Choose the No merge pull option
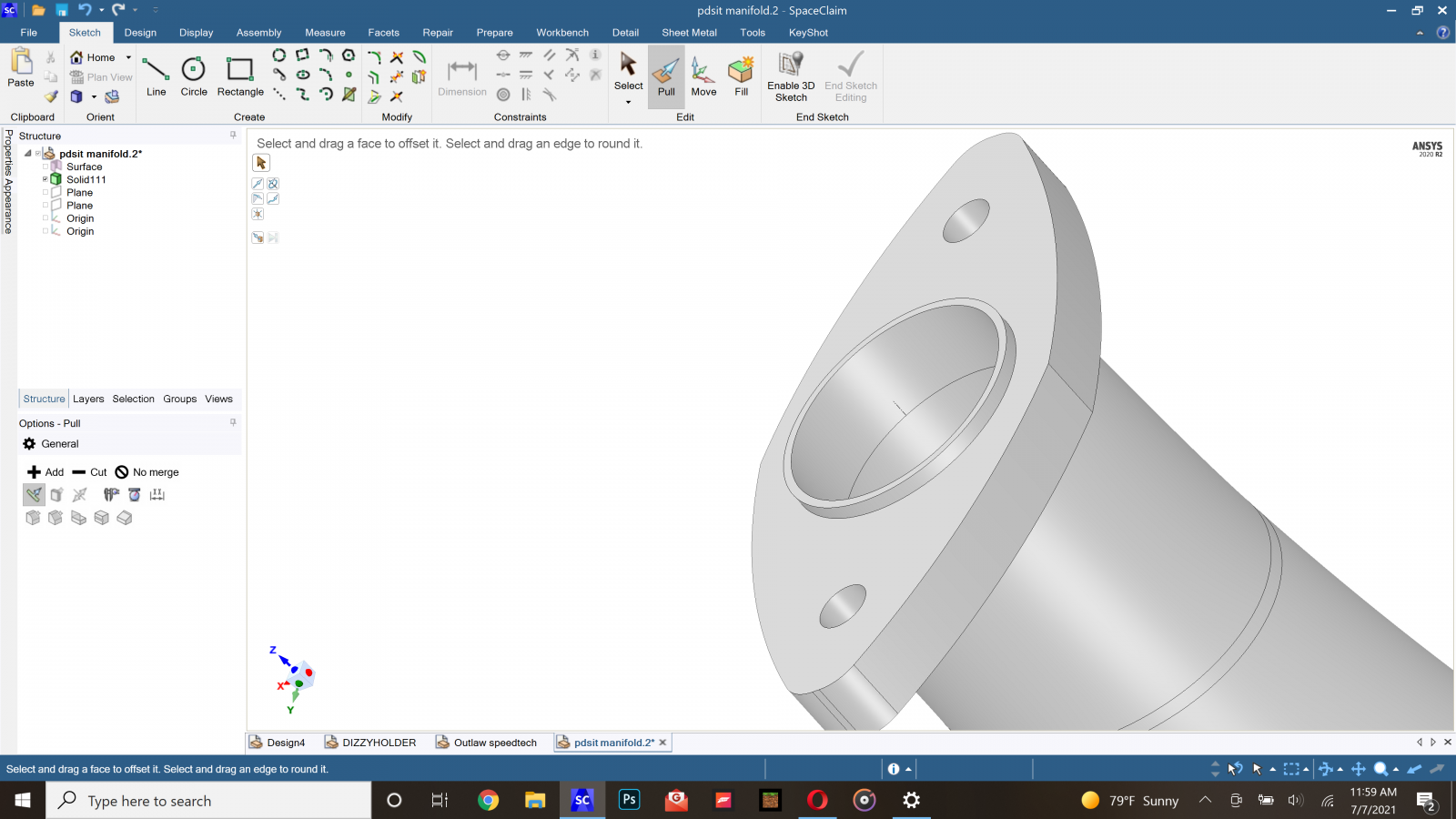Screen dimensions: 1456x819 point(147,472)
